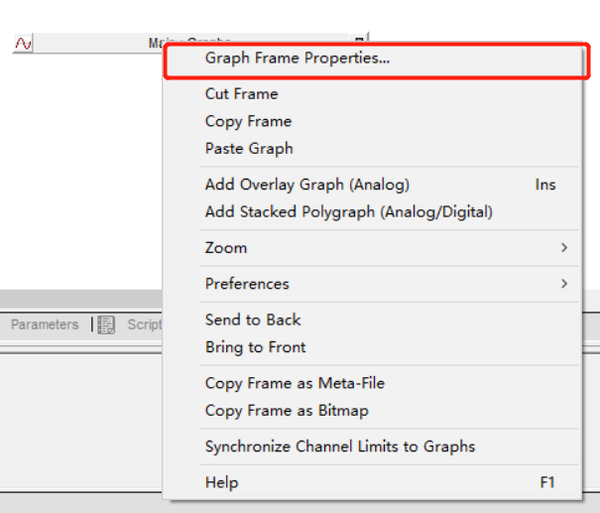Screen dimensions: 600x513
Task: Click Synchronize Channel Limits to Graphs
Action: click(x=340, y=446)
